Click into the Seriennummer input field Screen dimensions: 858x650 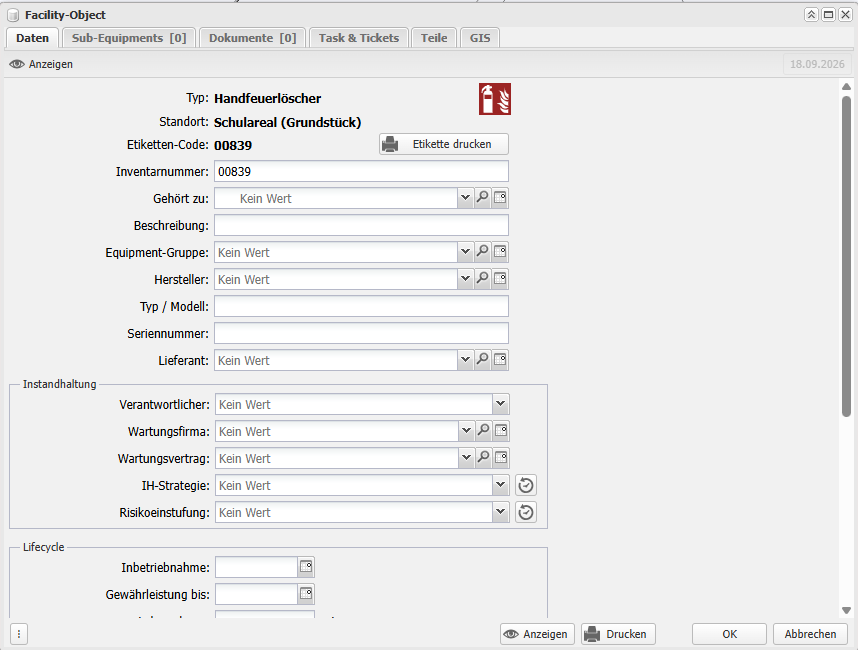tap(361, 333)
